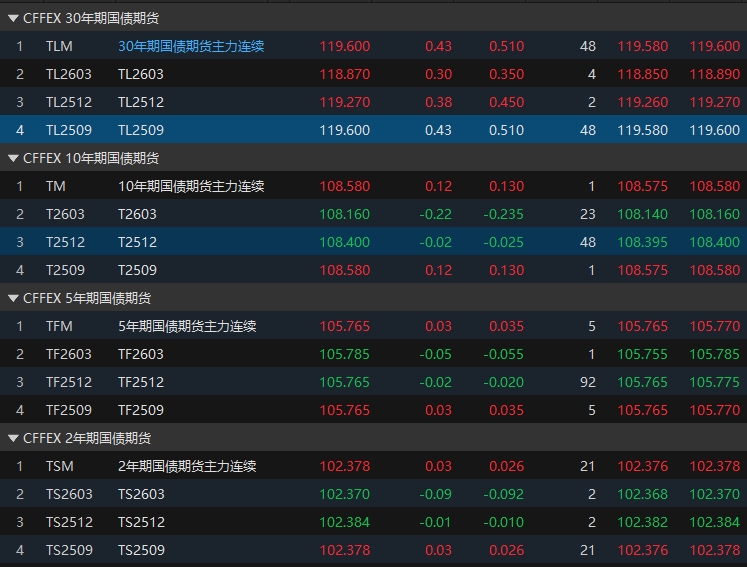Click TF2603 last price 105.785
The width and height of the screenshot is (747, 567).
(x=344, y=354)
